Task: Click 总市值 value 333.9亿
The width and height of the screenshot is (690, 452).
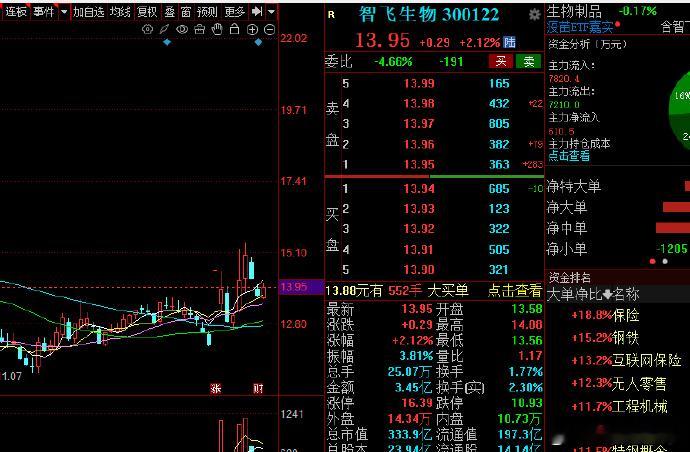Action: (x=410, y=435)
